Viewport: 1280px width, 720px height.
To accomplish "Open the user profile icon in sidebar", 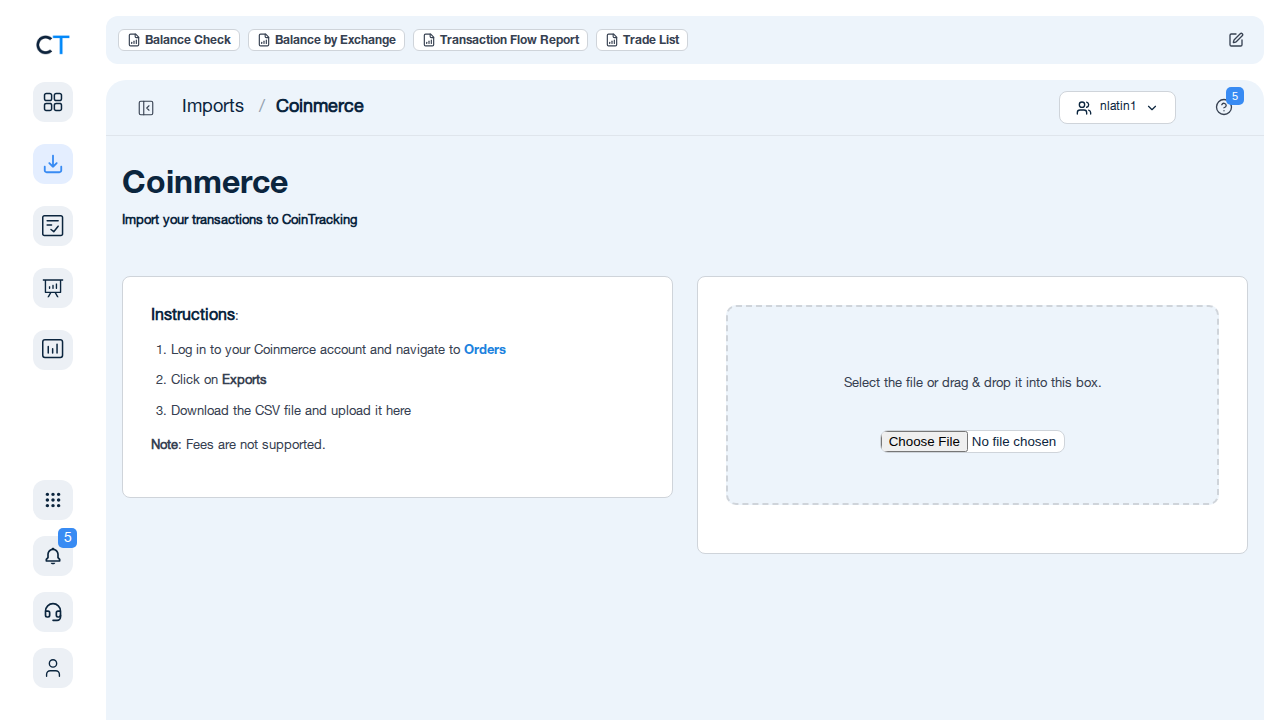I will tap(53, 668).
